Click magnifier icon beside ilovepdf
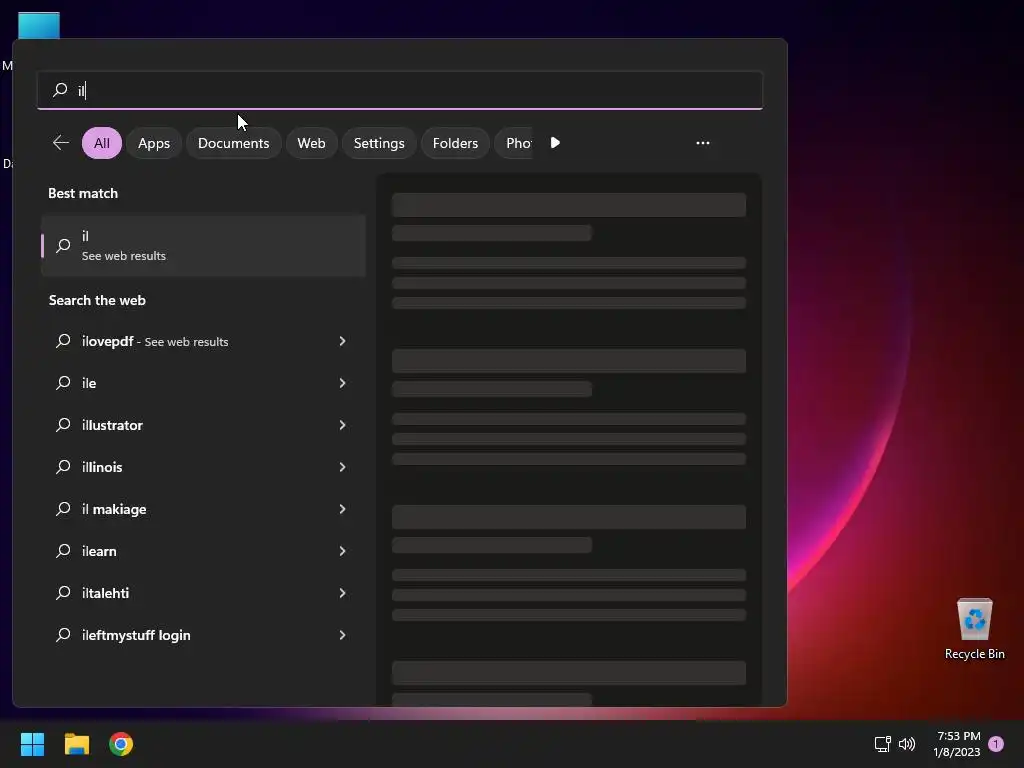The width and height of the screenshot is (1024, 768). click(63, 341)
